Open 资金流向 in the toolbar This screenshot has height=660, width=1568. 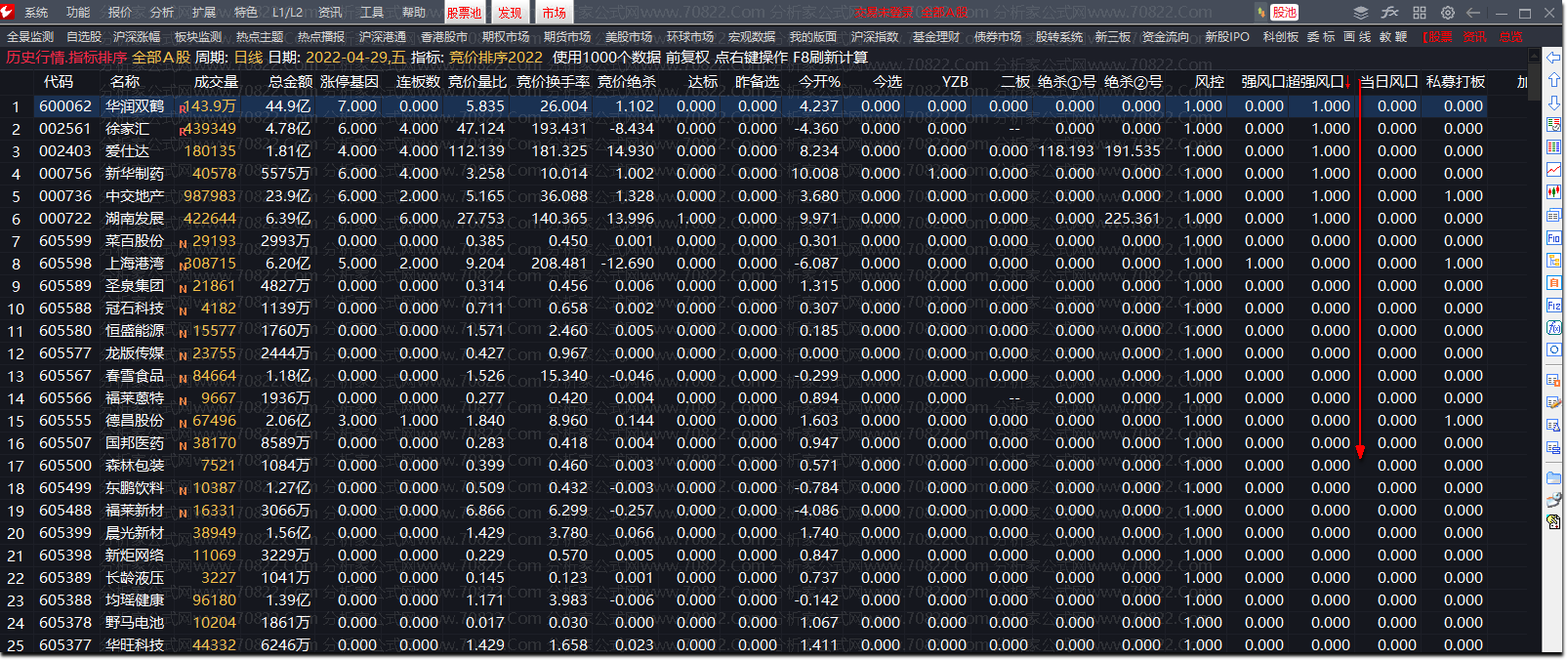[x=1166, y=37]
